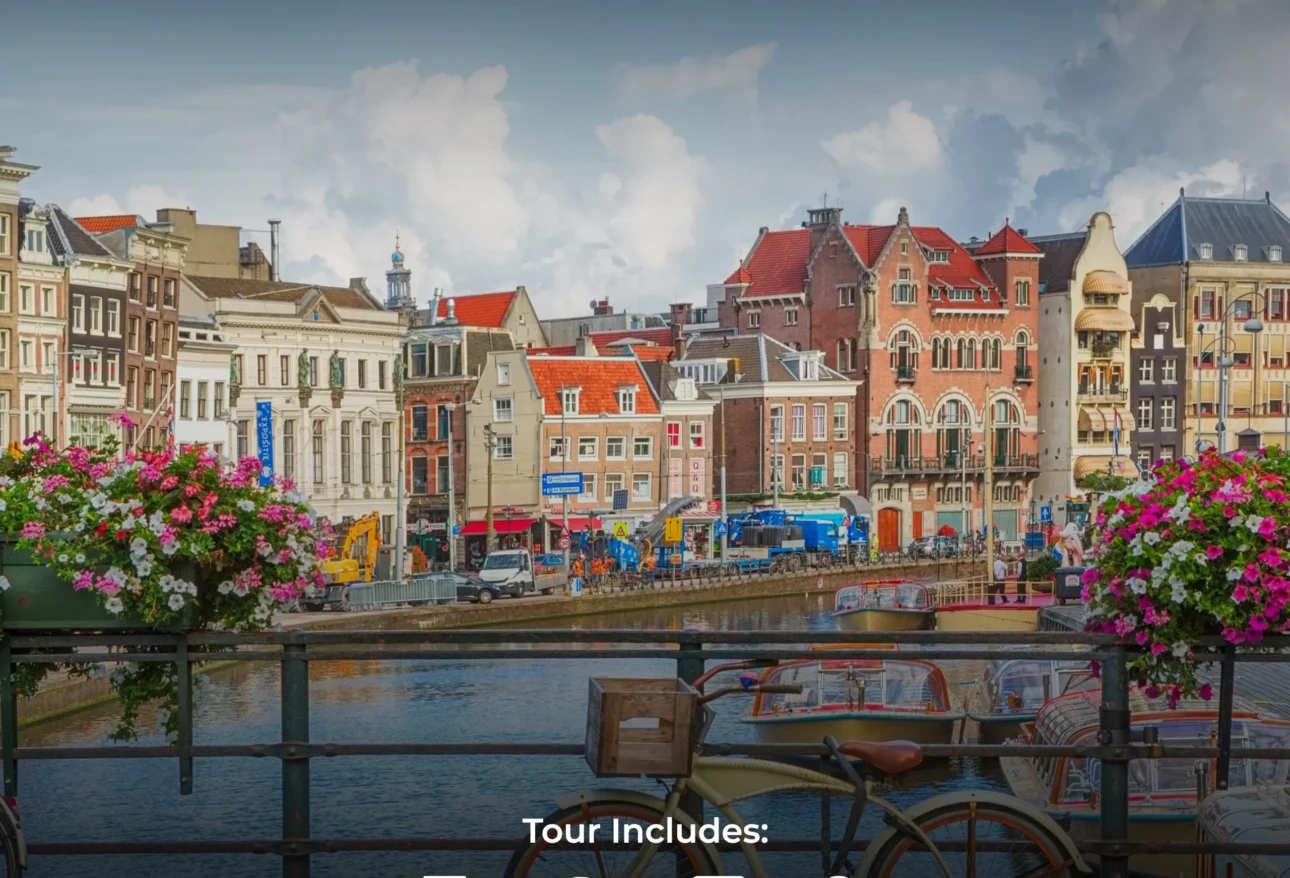Click the fourth icon below Tour Includes

pyautogui.click(x=840, y=875)
